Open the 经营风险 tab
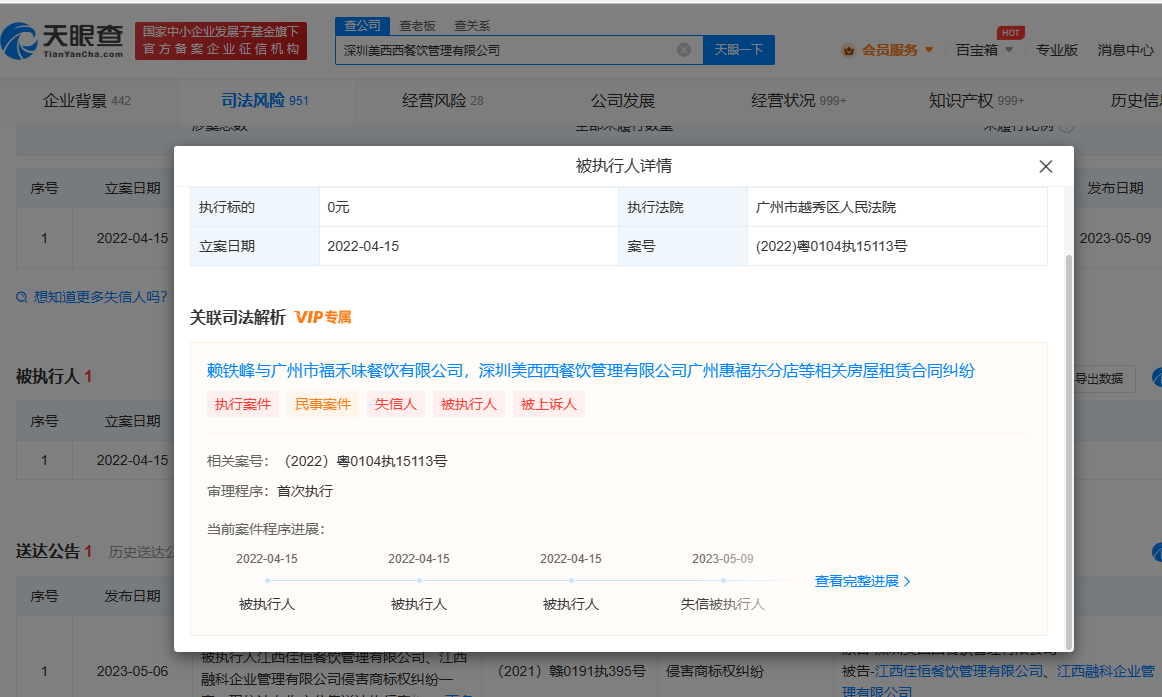 (x=442, y=101)
